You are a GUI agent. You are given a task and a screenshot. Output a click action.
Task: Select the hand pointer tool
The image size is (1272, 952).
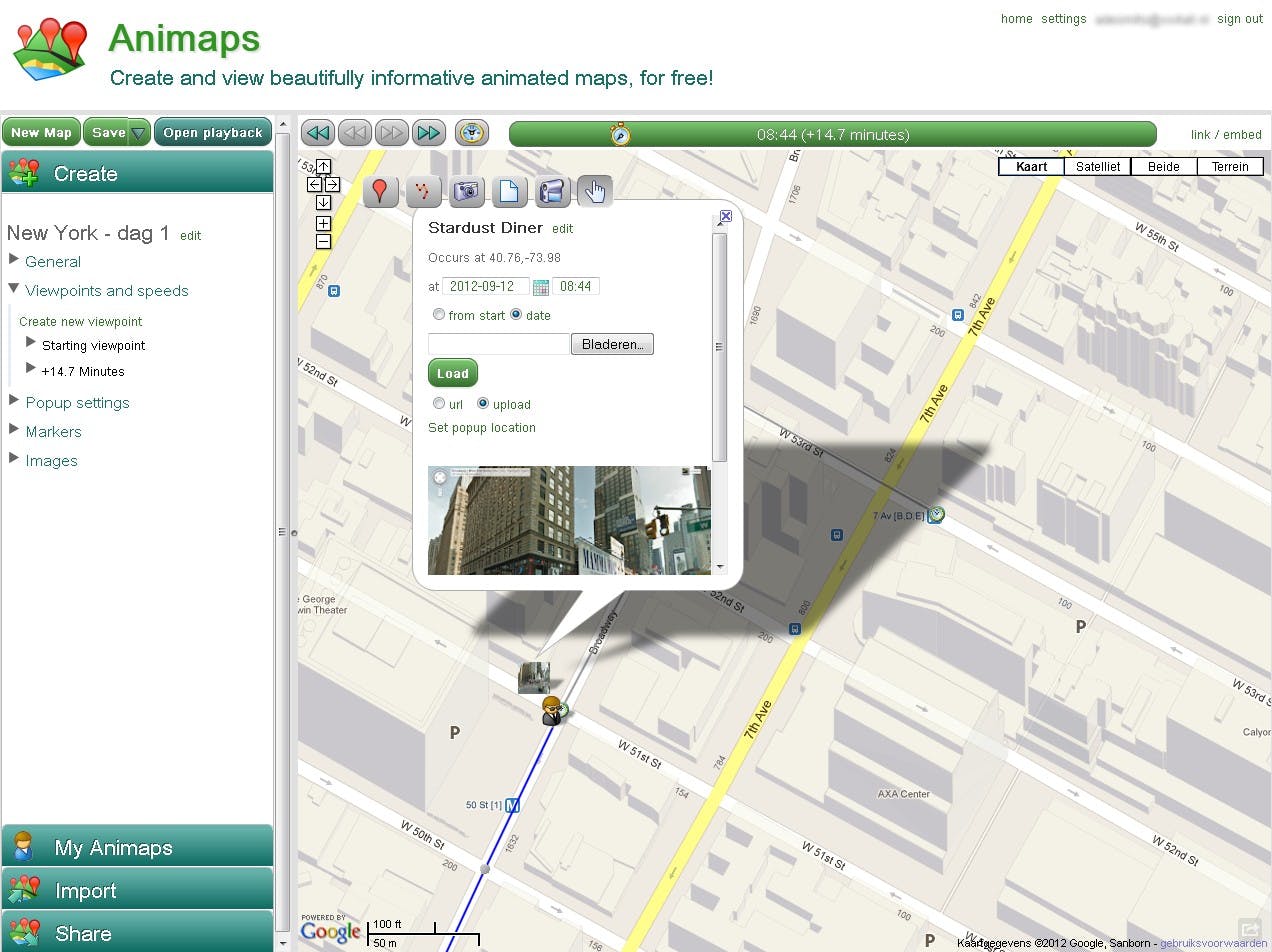point(595,191)
